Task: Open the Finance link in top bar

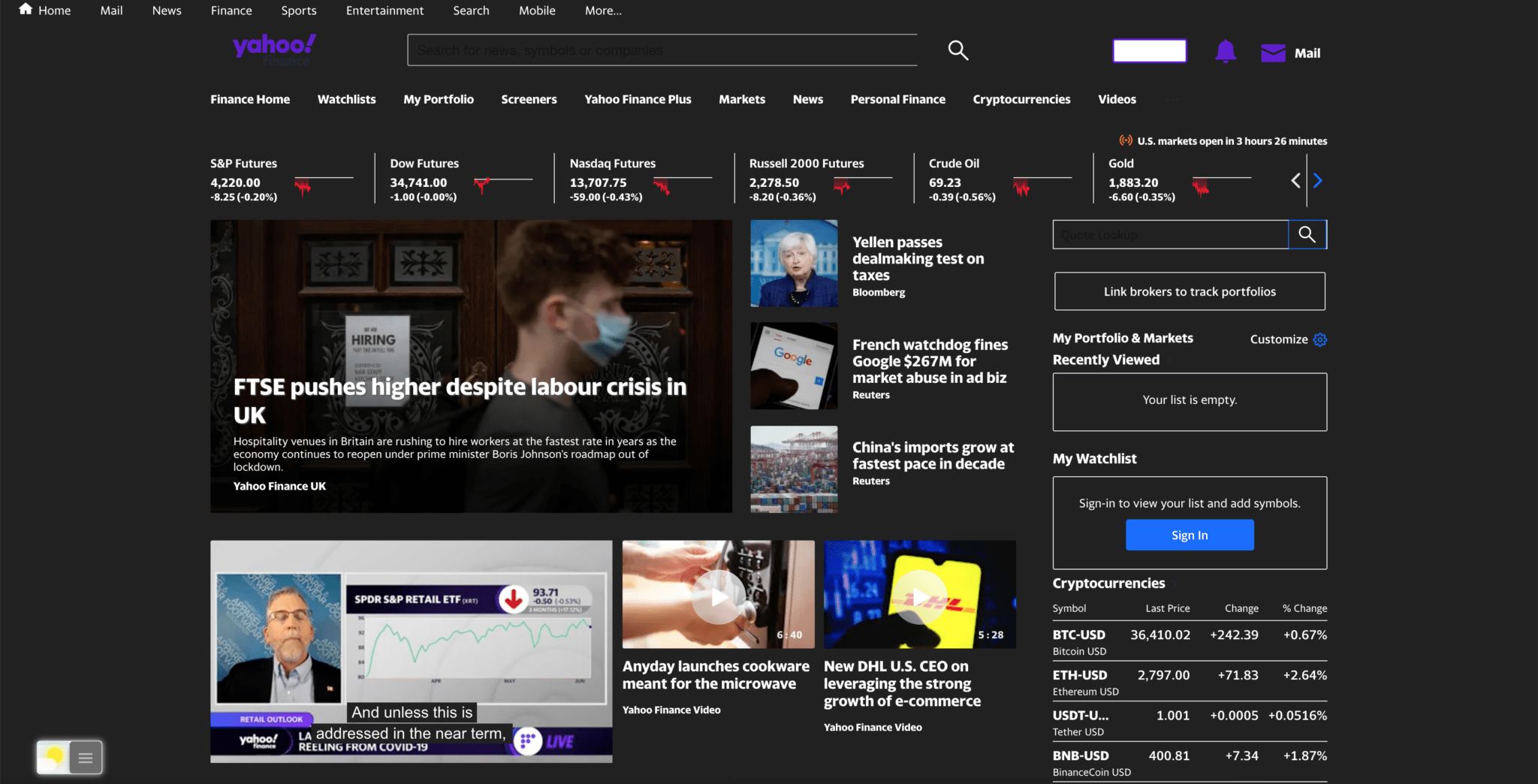Action: [x=231, y=11]
